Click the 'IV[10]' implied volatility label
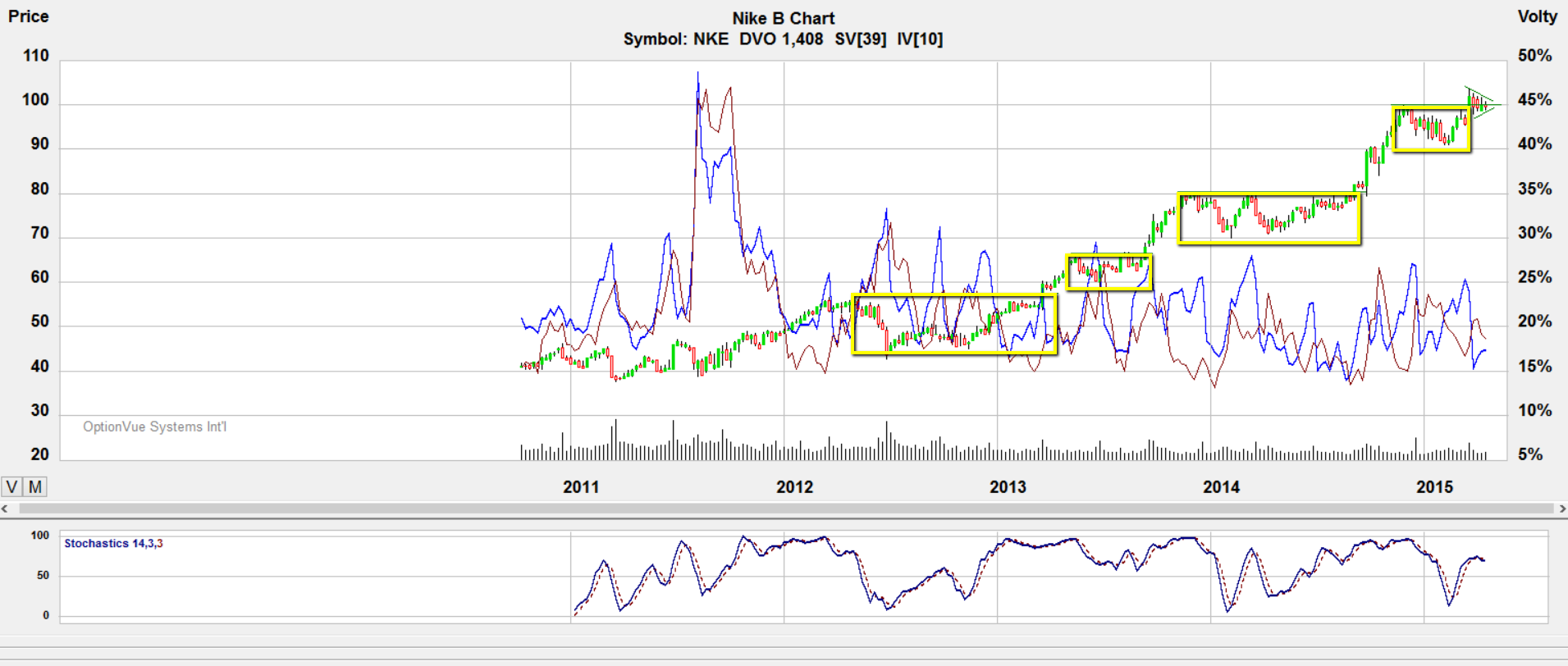Screen dimensions: 1568x666 [x=920, y=39]
